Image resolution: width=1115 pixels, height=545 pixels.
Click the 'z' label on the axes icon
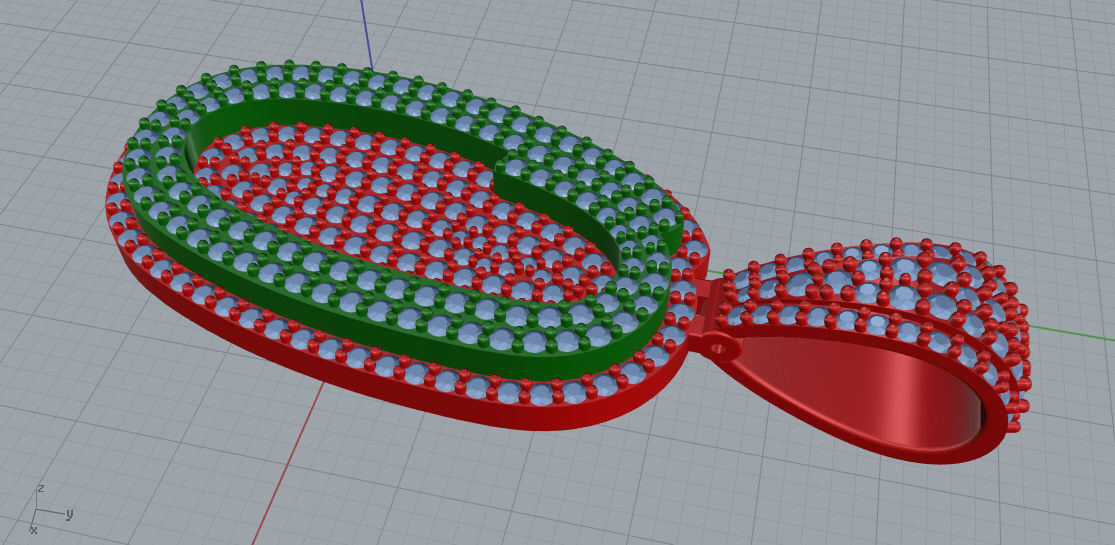coord(41,488)
